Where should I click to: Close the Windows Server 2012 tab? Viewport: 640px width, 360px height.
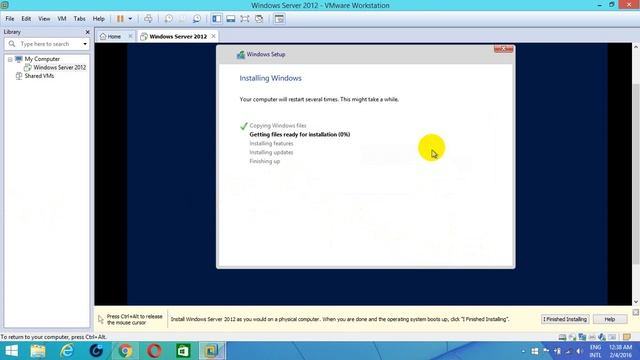click(x=213, y=36)
